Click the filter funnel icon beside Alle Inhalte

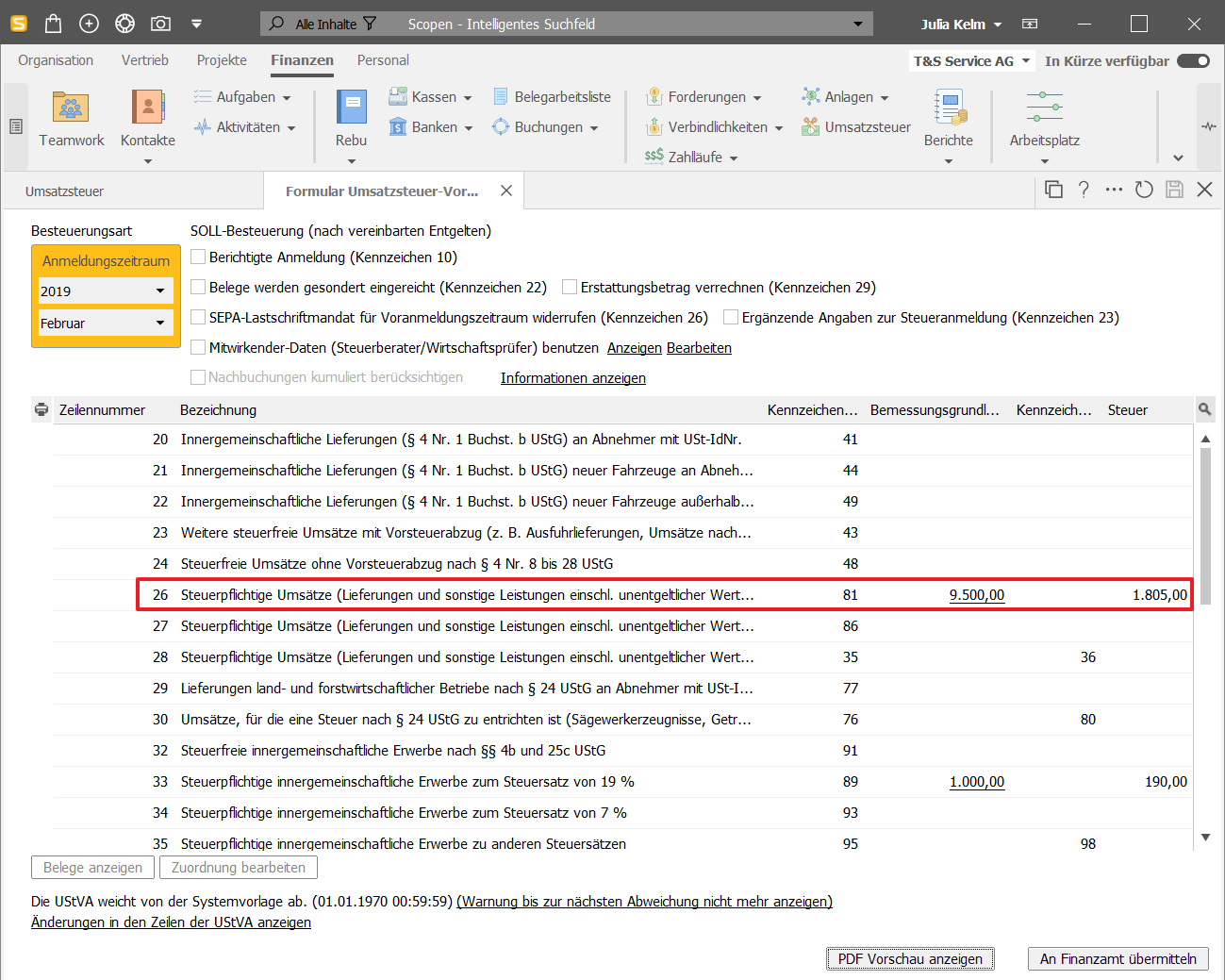point(370,24)
